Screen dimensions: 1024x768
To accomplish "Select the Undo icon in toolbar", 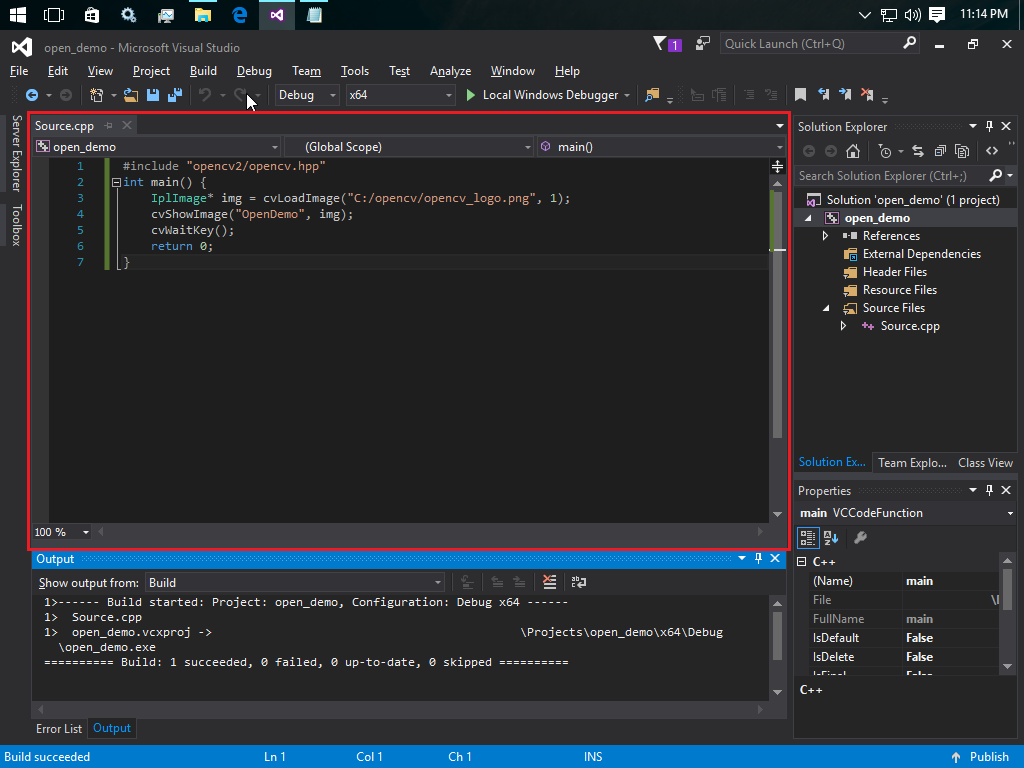I will (x=204, y=94).
